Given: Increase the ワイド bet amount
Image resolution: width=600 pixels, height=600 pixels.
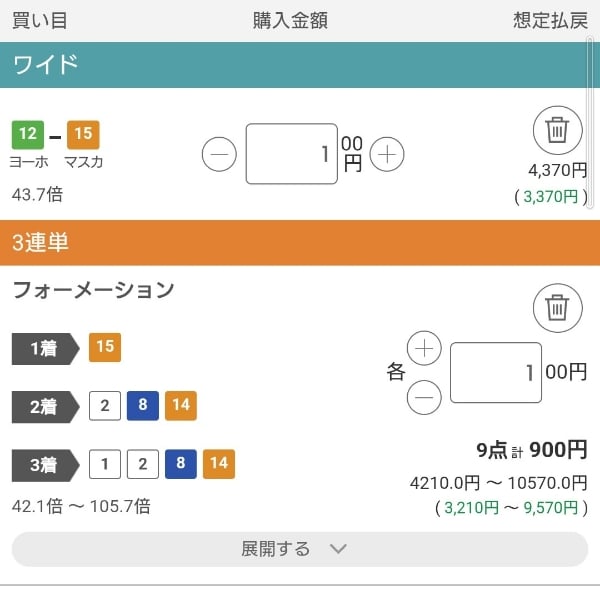Looking at the screenshot, I should point(387,154).
